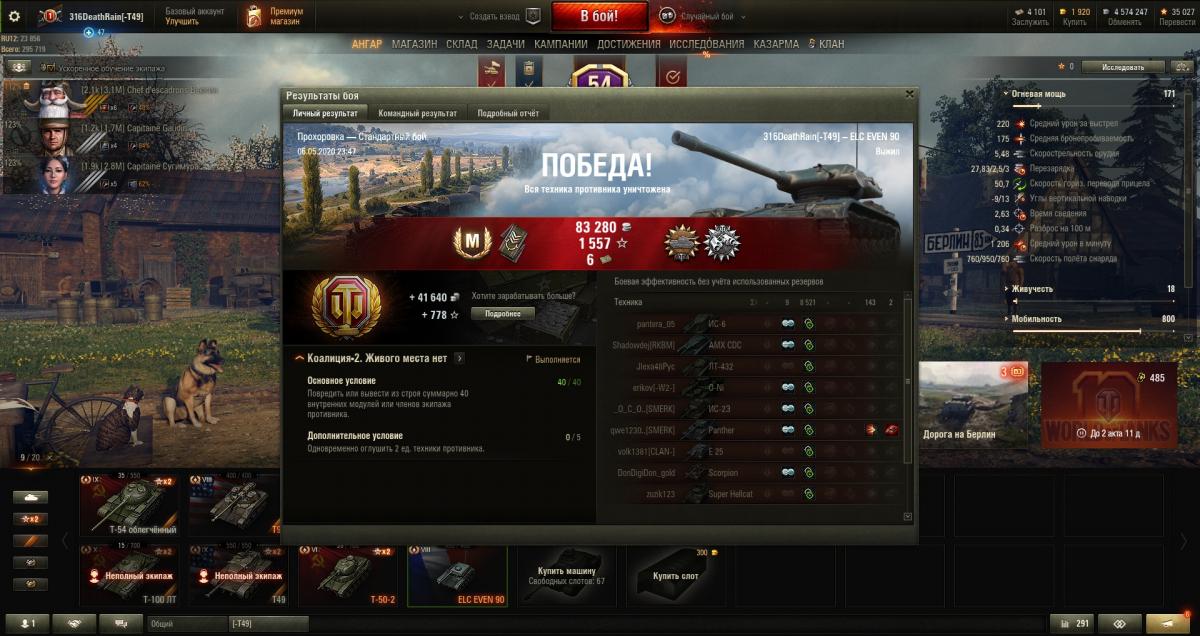Open the contacts handshake icon
The image size is (1200, 636).
click(x=75, y=623)
